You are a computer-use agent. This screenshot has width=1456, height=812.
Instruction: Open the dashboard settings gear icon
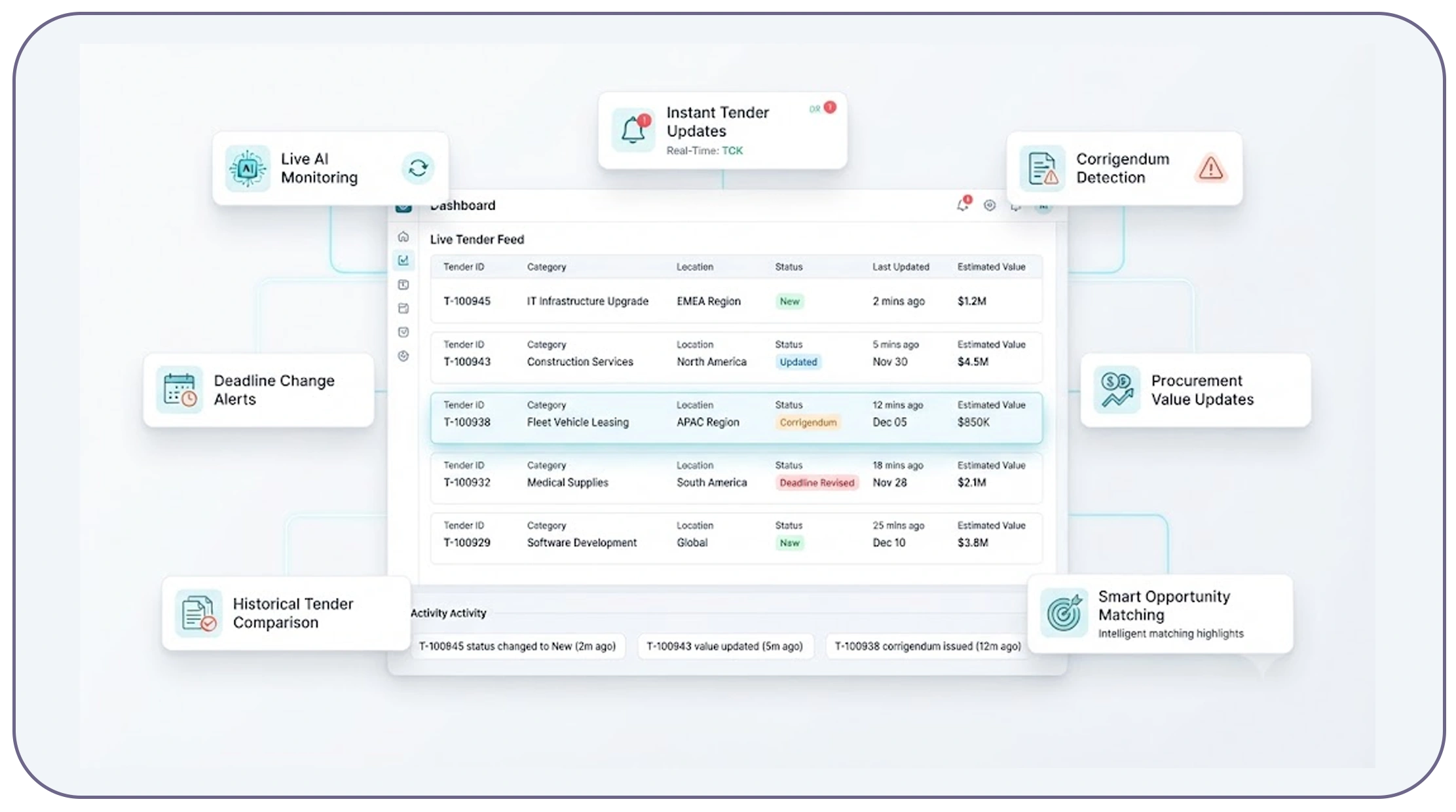pyautogui.click(x=990, y=205)
